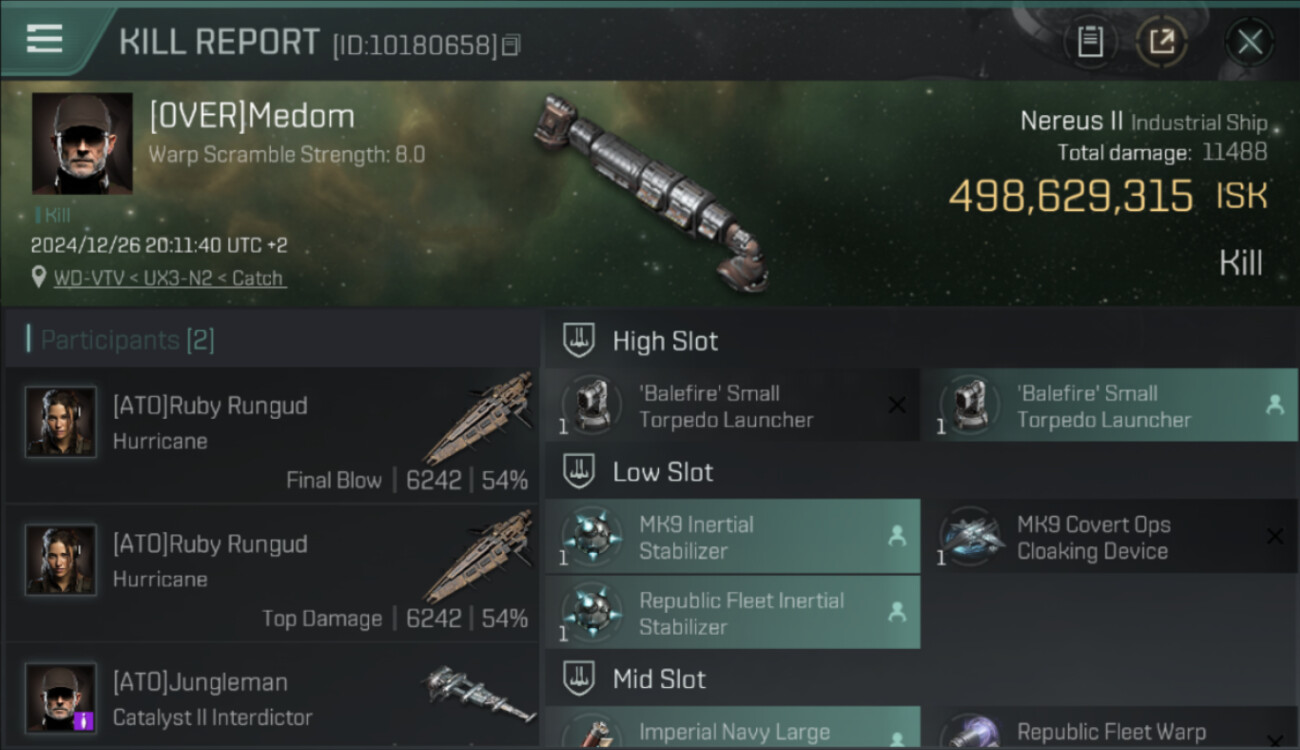1300x750 pixels.
Task: Close the kill report window
Action: click(1250, 42)
